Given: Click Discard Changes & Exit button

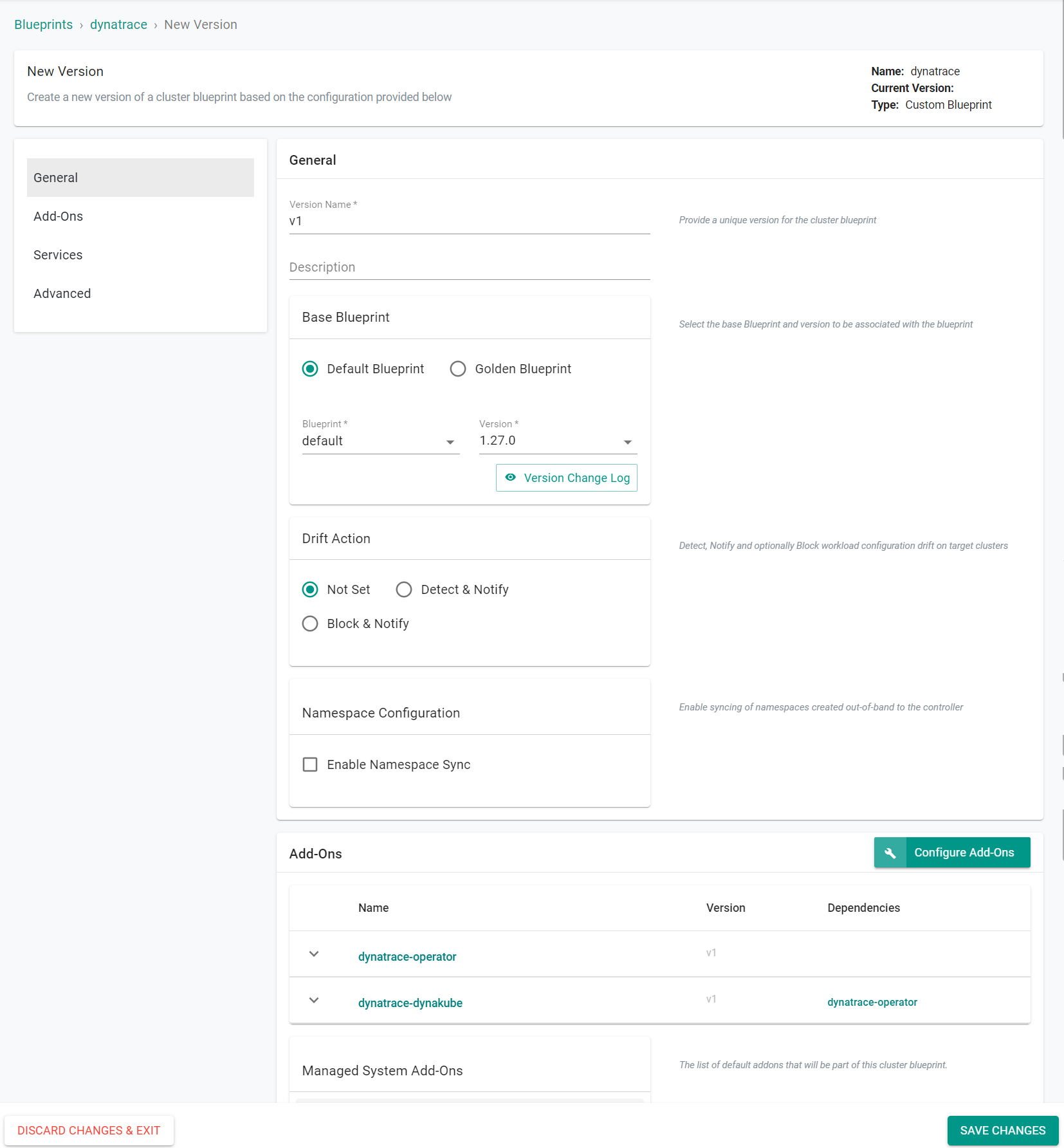Looking at the screenshot, I should (x=89, y=1131).
